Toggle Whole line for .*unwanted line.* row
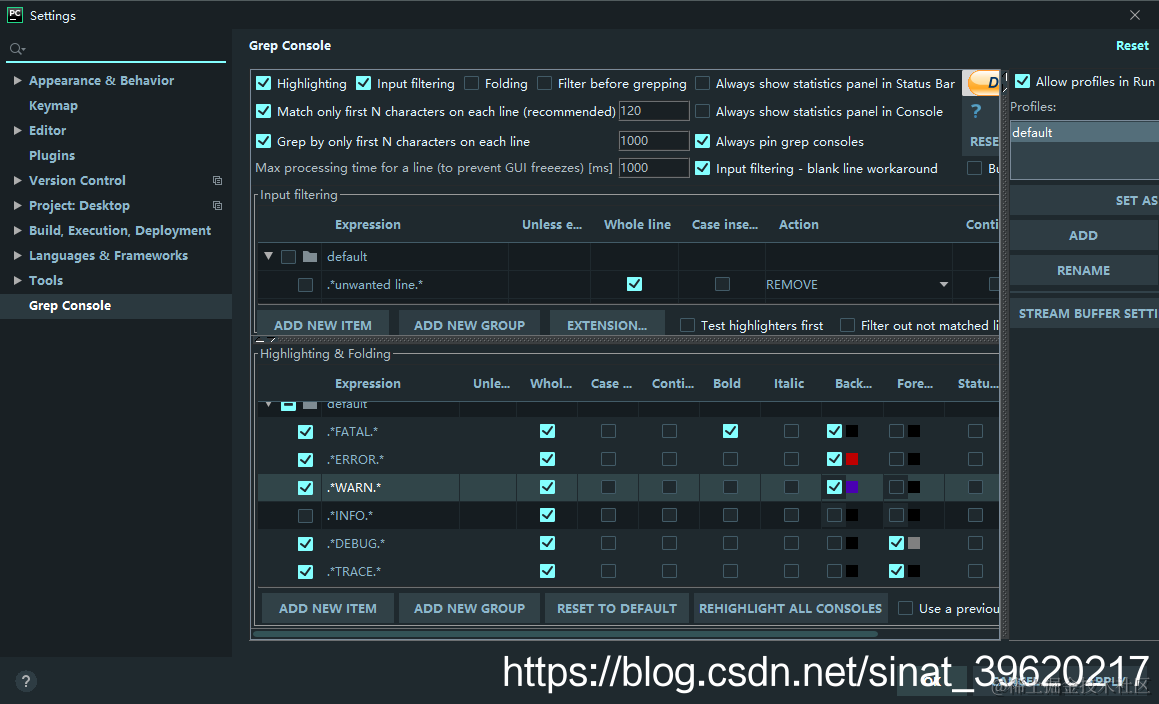Viewport: 1159px width, 704px height. 634,284
